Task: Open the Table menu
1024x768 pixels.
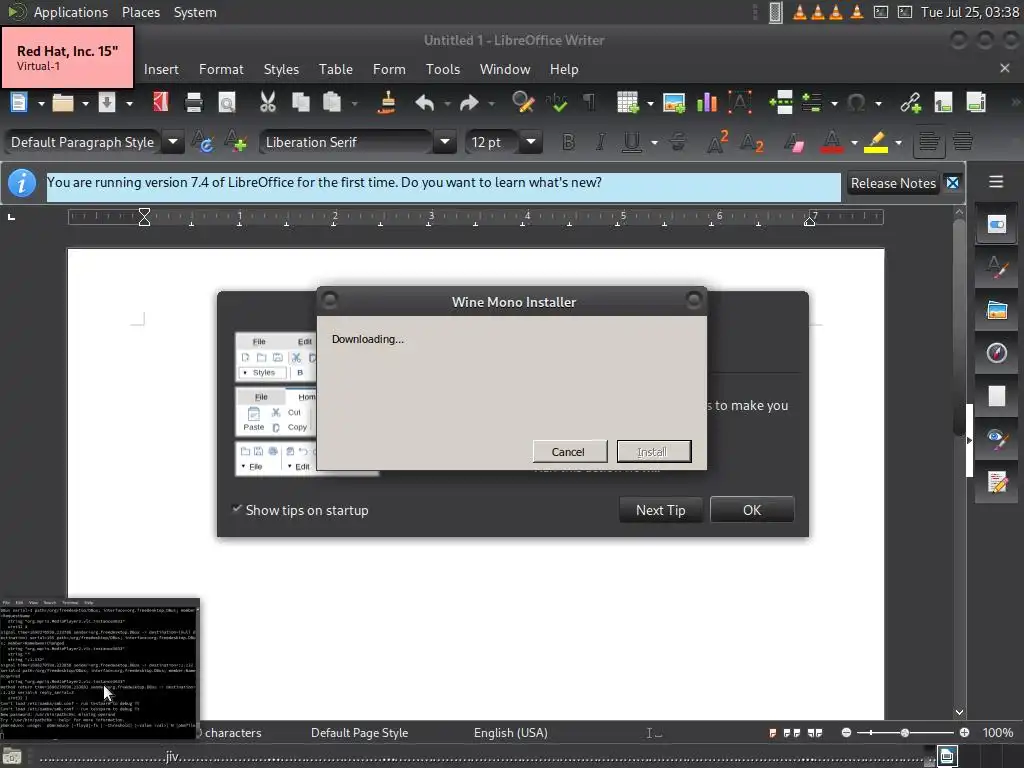Action: 336,69
